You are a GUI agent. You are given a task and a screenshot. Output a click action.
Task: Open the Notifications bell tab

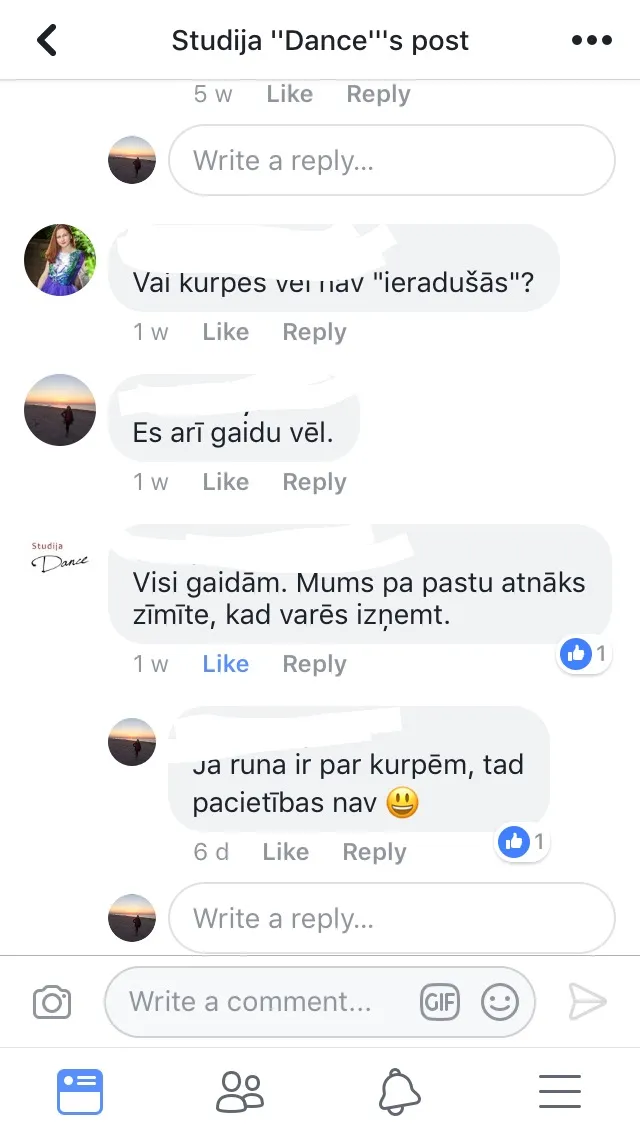[399, 1091]
